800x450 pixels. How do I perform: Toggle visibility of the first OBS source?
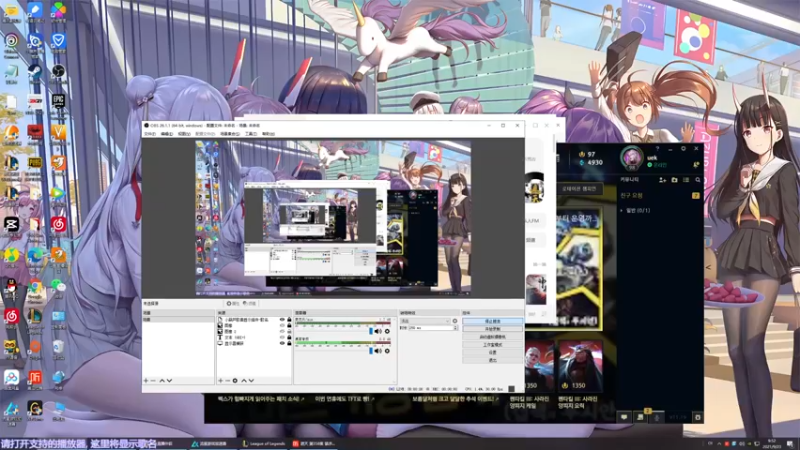pos(282,320)
